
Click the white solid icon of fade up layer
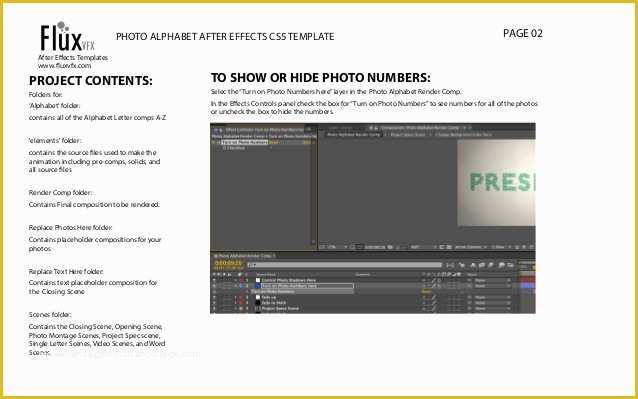pos(258,297)
